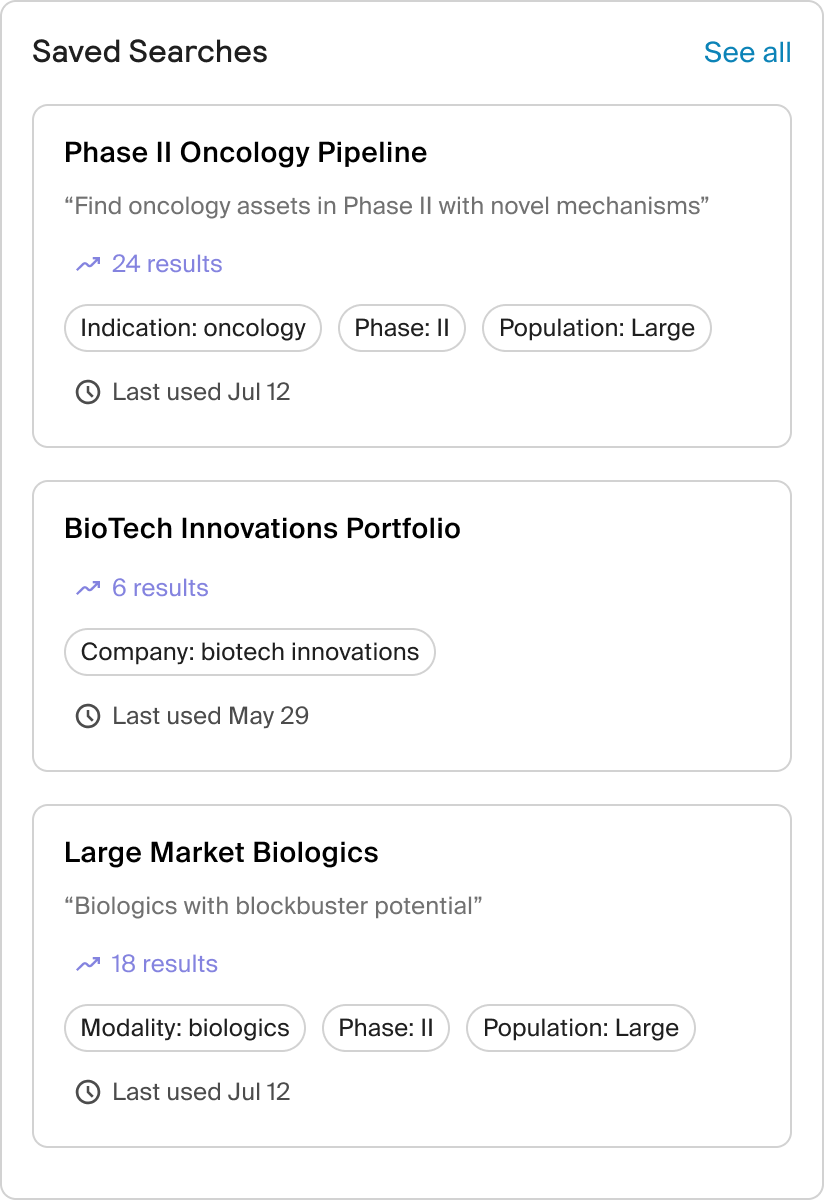Click the See all link
Image resolution: width=824 pixels, height=1200 pixels.
pos(747,52)
